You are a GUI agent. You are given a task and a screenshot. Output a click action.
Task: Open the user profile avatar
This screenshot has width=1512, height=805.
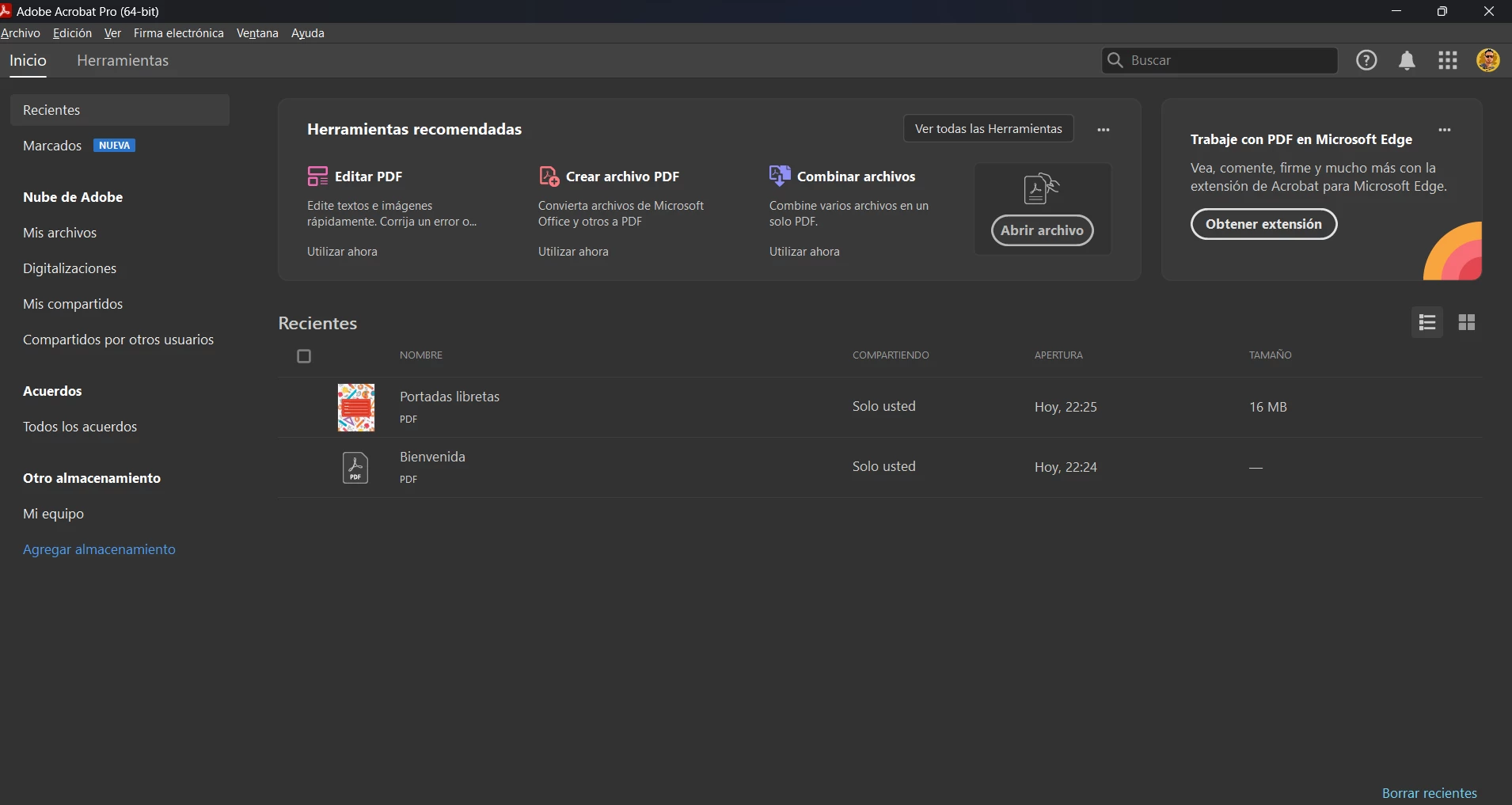click(x=1488, y=60)
